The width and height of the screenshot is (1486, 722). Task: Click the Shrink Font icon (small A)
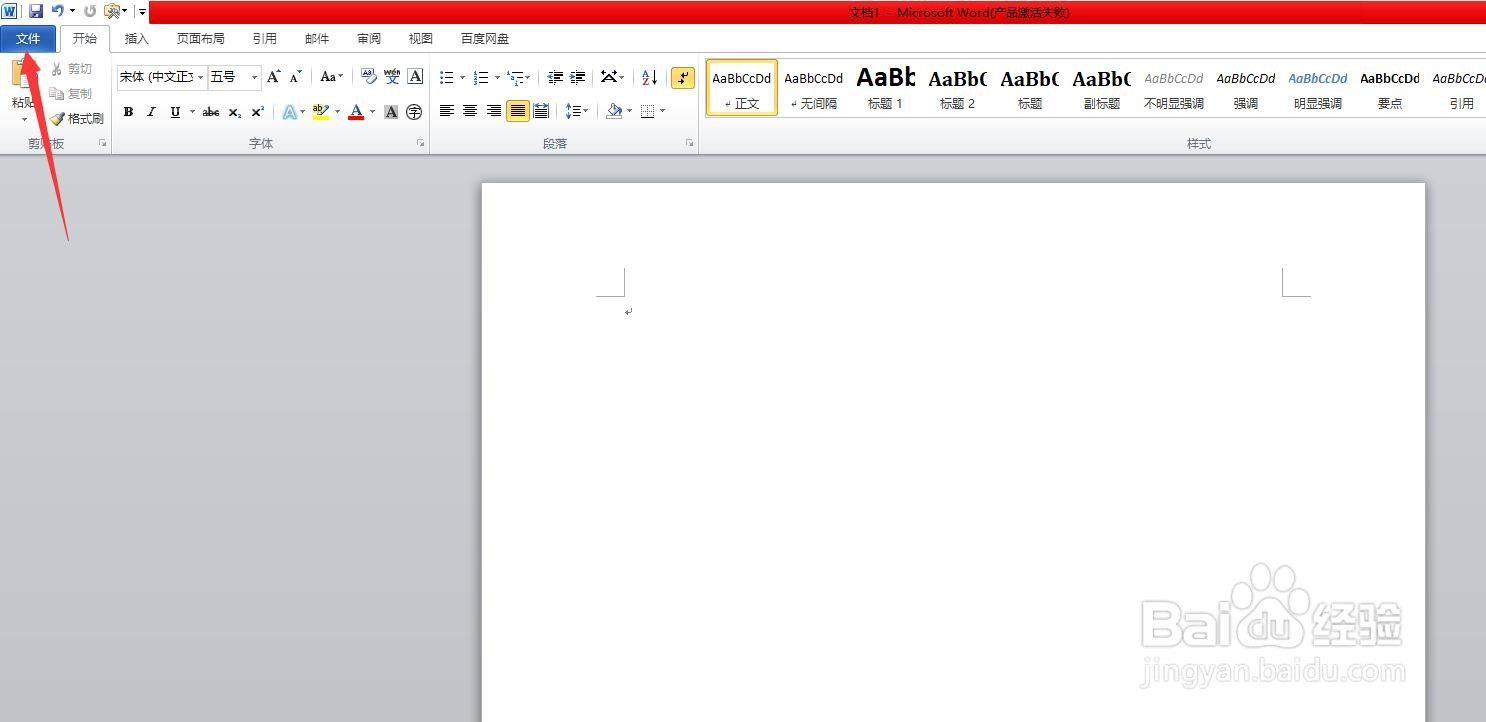click(295, 77)
